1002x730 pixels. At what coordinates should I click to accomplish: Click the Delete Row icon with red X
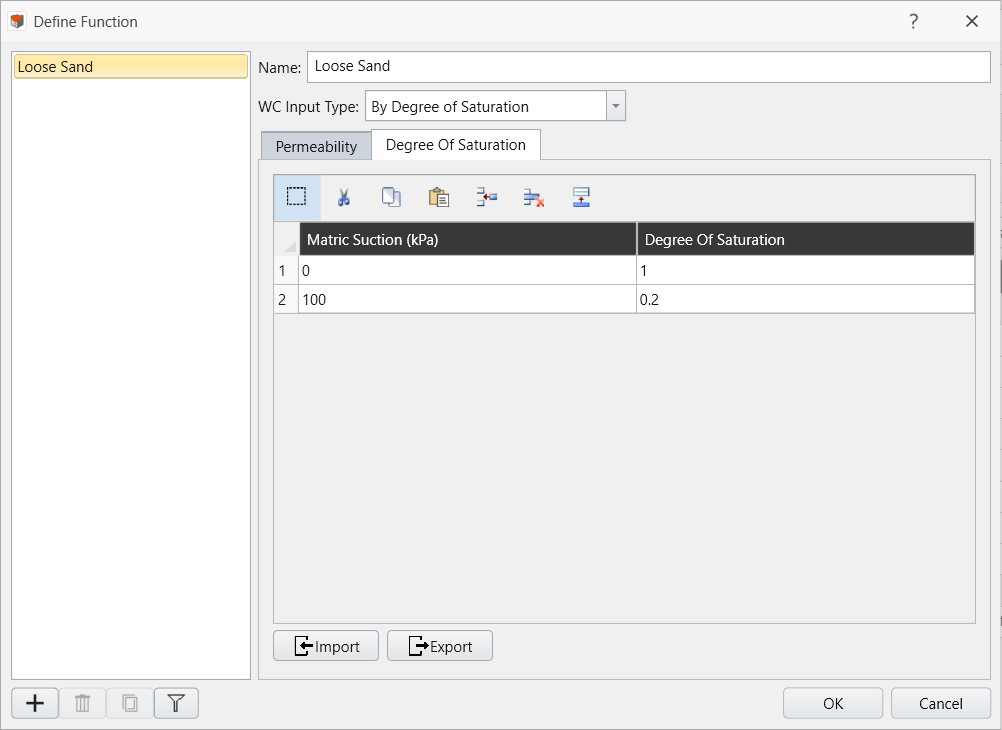(x=534, y=198)
